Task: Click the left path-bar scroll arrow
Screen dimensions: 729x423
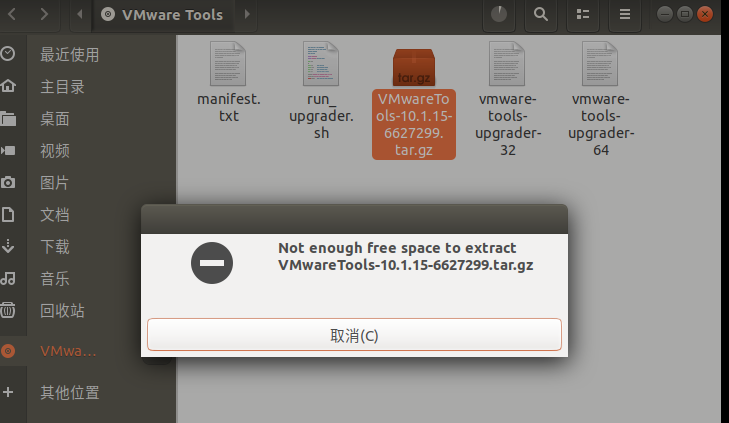Action: 80,14
